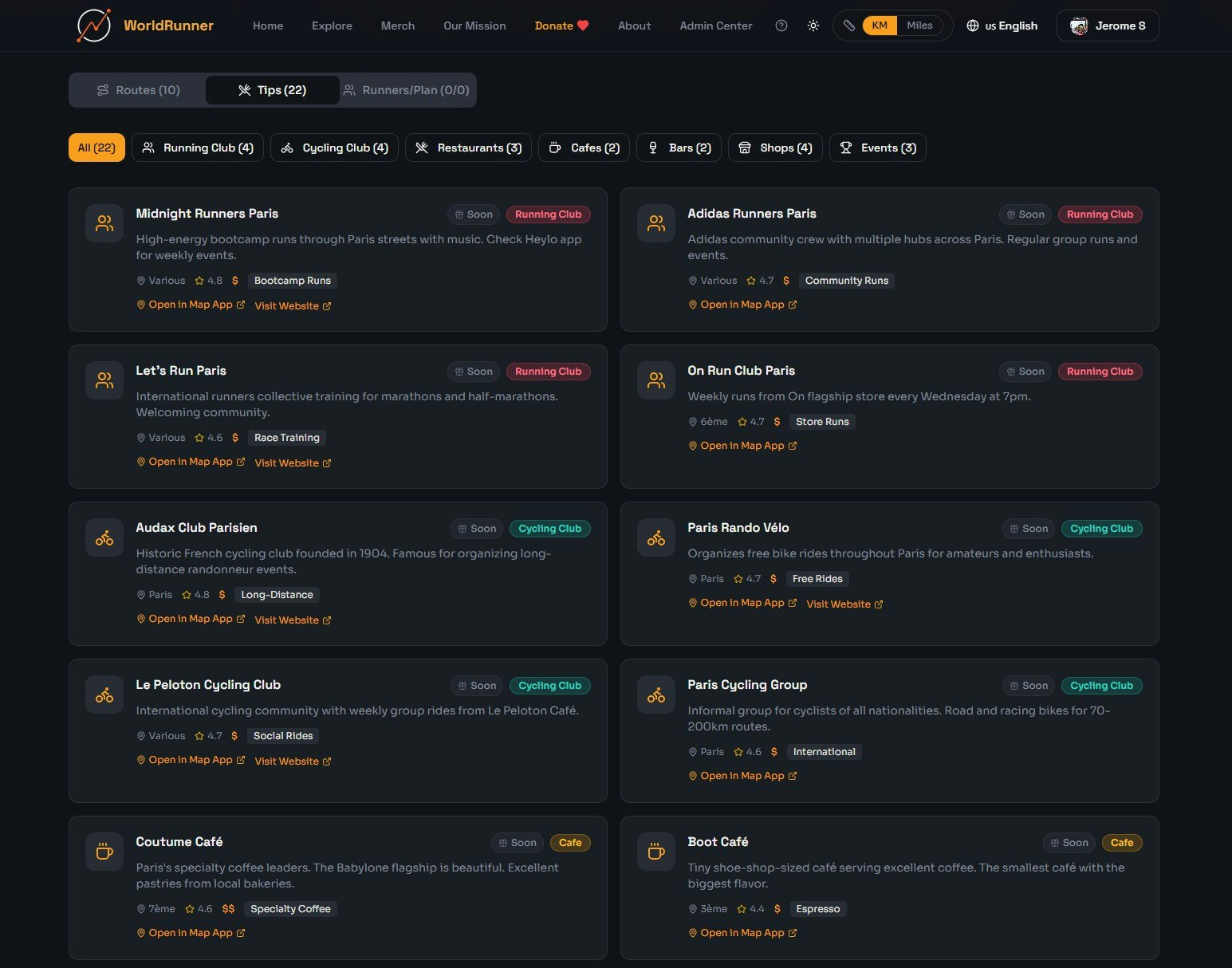Click Running Club tag on Adidas Runners Paris
This screenshot has height=968, width=1232.
[x=1100, y=214]
